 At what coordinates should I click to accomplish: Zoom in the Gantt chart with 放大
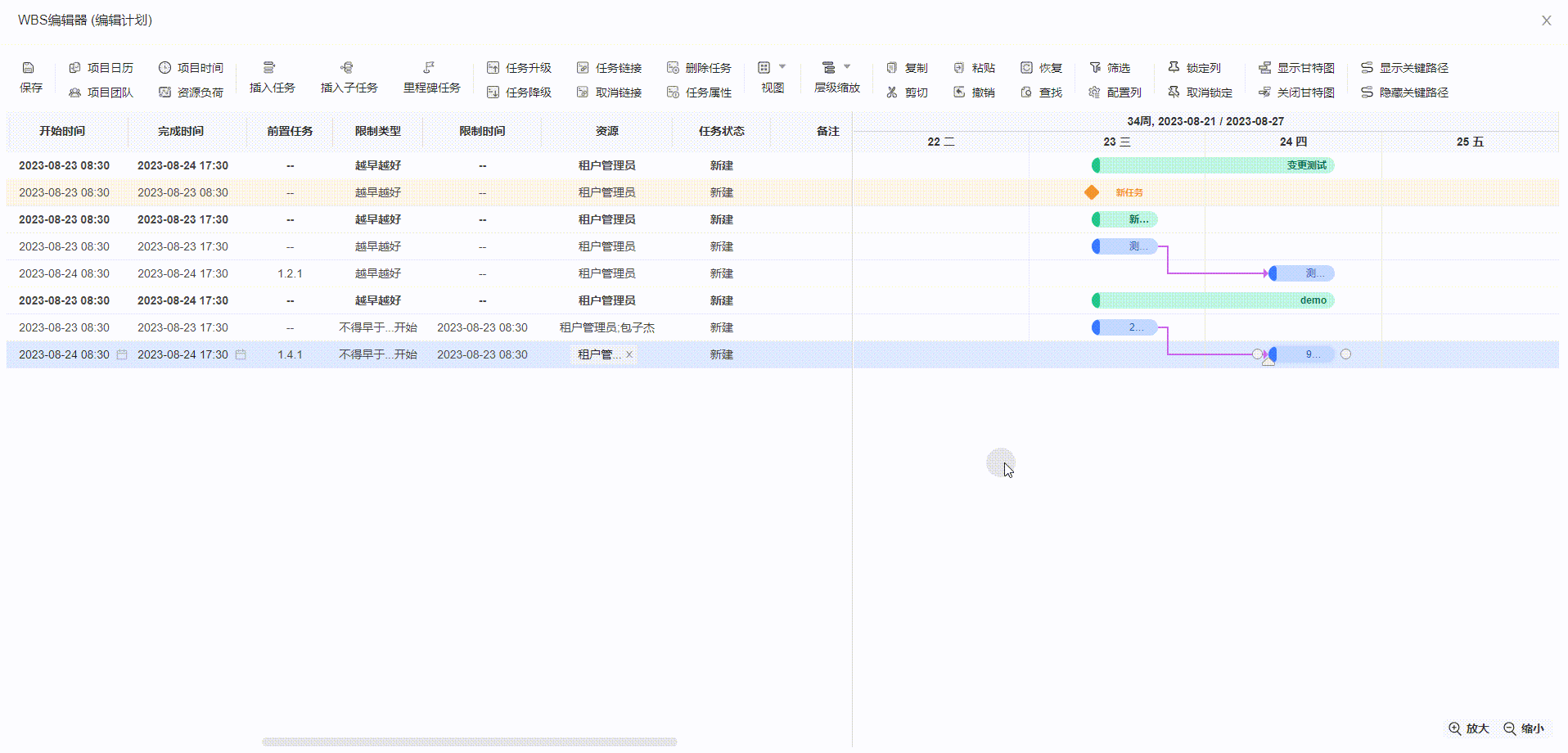(1469, 728)
